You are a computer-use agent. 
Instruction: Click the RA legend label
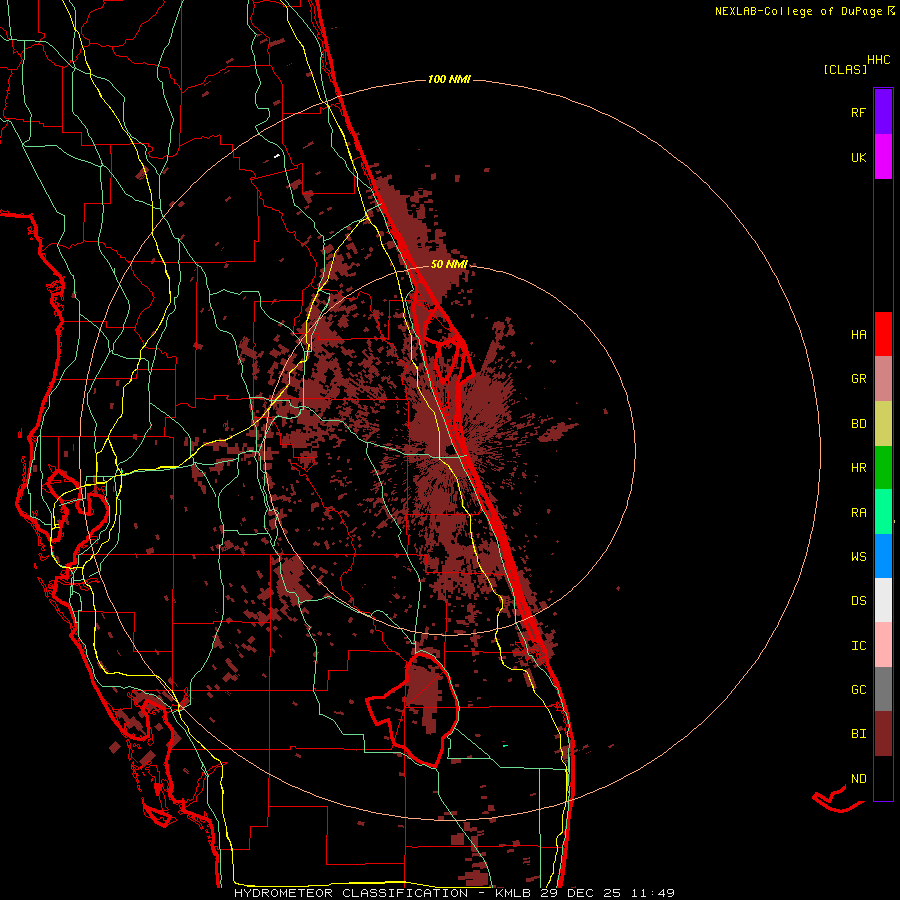tap(858, 513)
